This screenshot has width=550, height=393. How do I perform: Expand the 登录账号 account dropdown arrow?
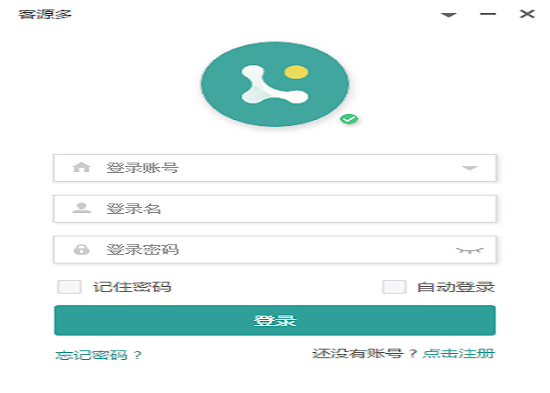pos(470,168)
